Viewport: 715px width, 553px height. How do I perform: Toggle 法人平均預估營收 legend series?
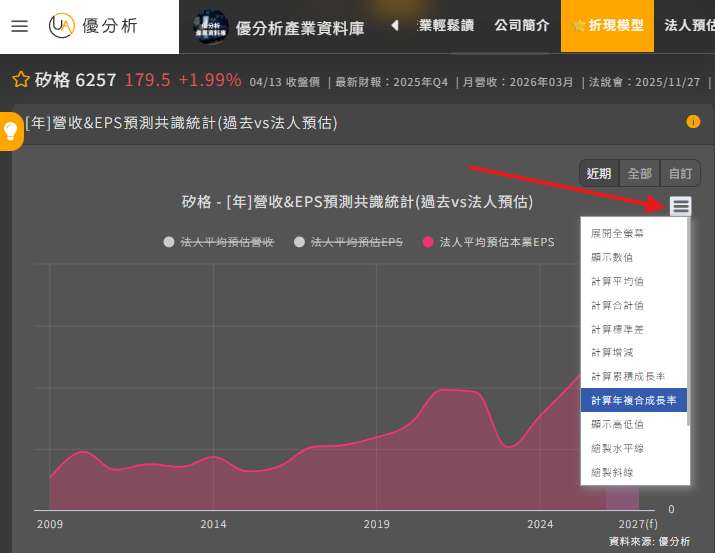(x=218, y=242)
